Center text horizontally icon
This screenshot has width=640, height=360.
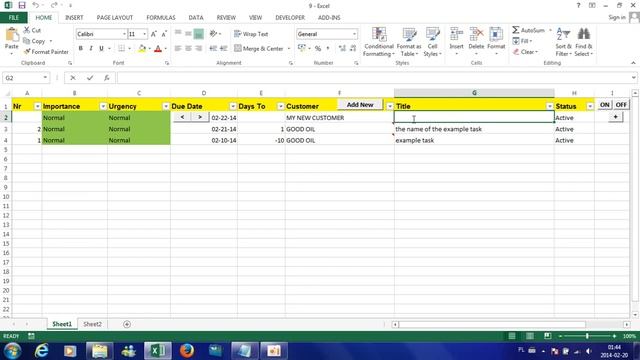(188, 49)
